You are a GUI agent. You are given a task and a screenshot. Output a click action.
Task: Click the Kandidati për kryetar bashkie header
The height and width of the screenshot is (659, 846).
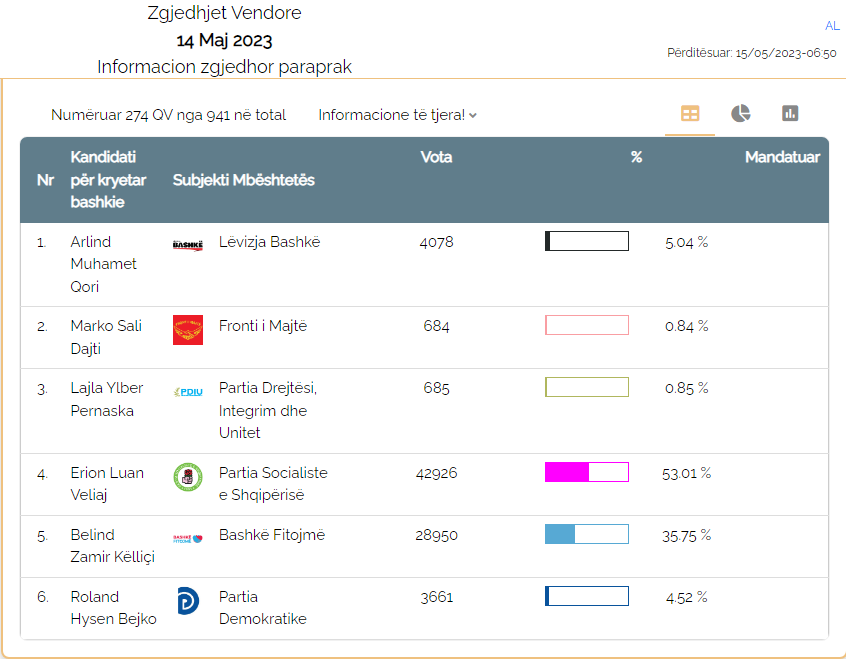(x=108, y=180)
